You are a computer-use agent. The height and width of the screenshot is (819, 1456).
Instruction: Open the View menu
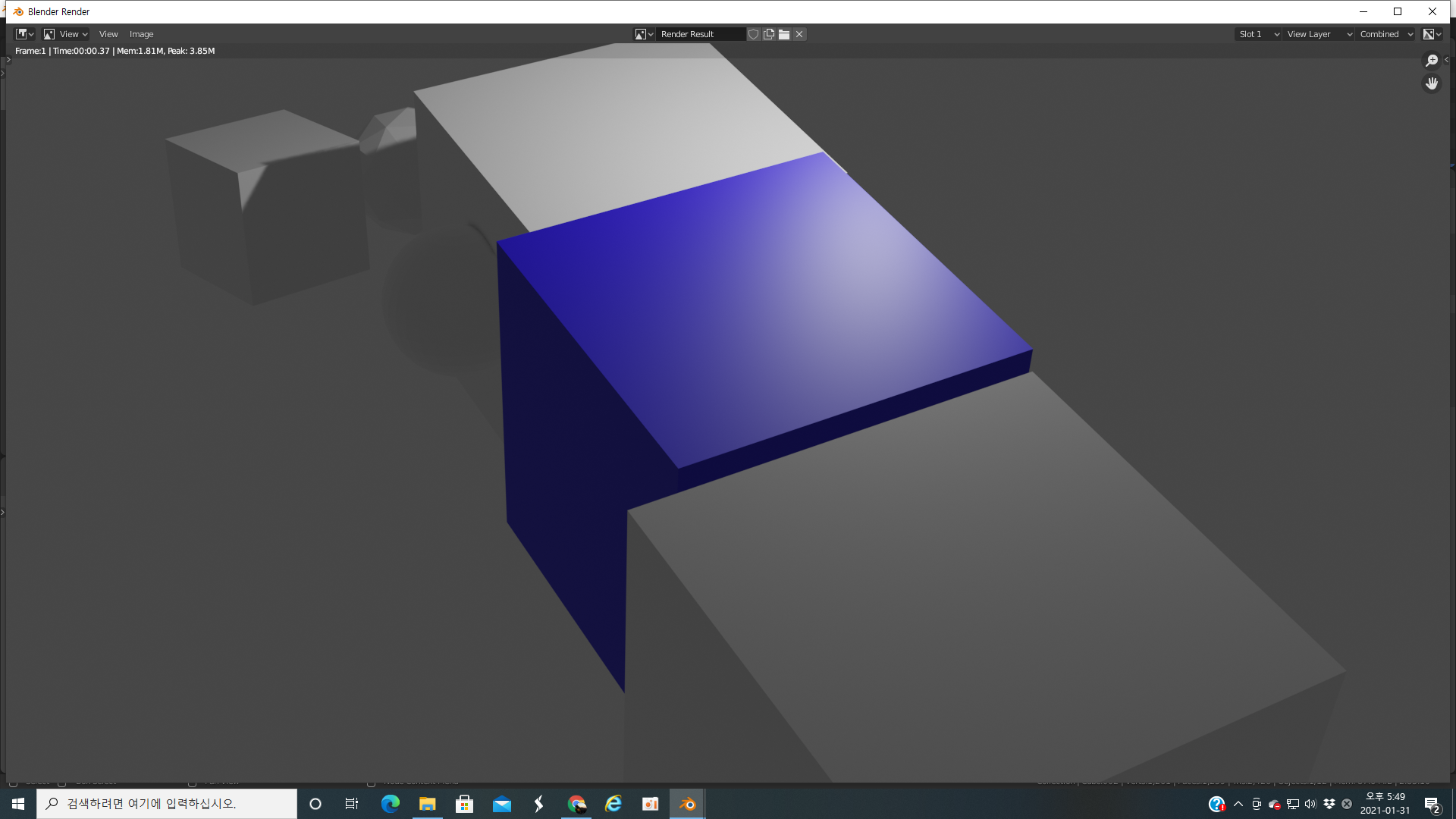(108, 34)
